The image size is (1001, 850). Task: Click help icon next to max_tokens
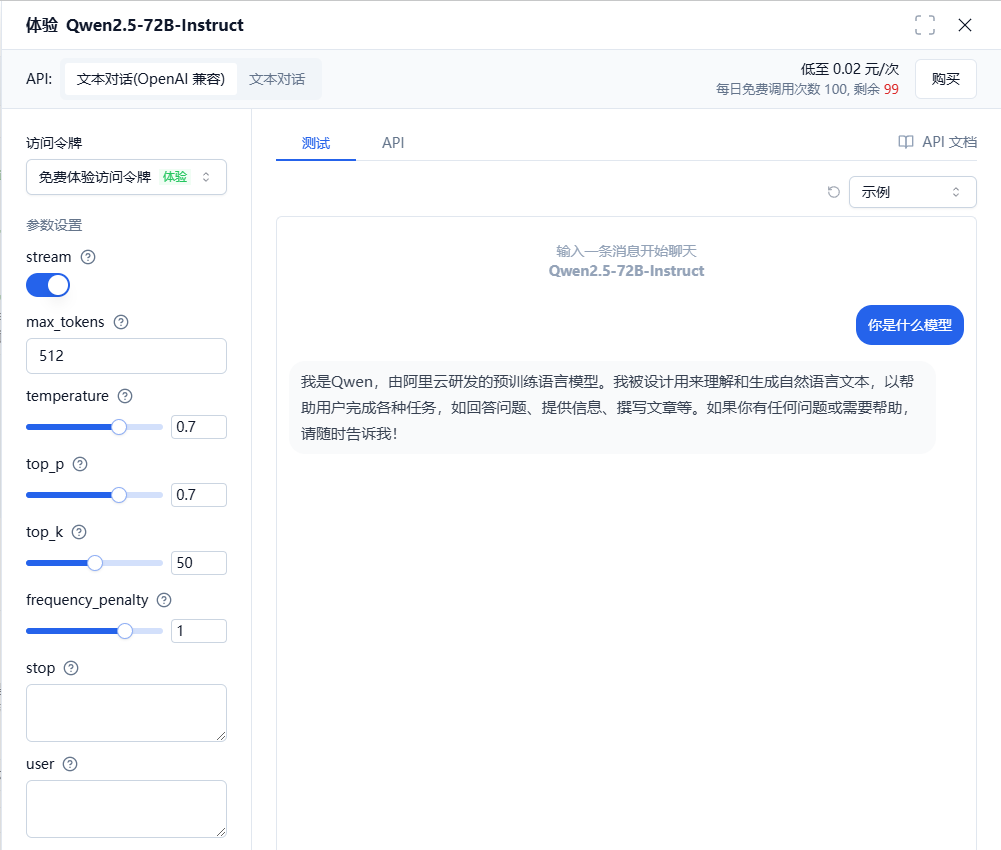point(121,322)
